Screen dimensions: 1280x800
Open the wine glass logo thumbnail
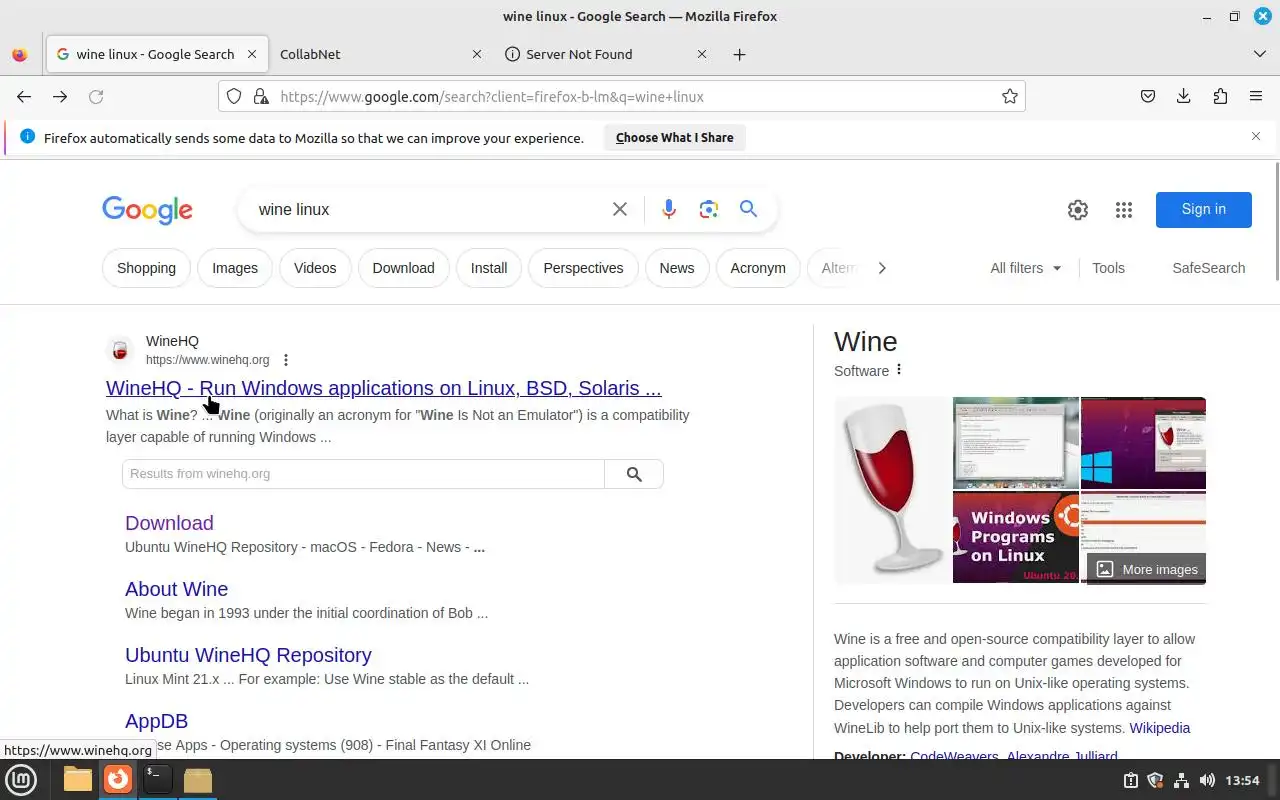[892, 490]
